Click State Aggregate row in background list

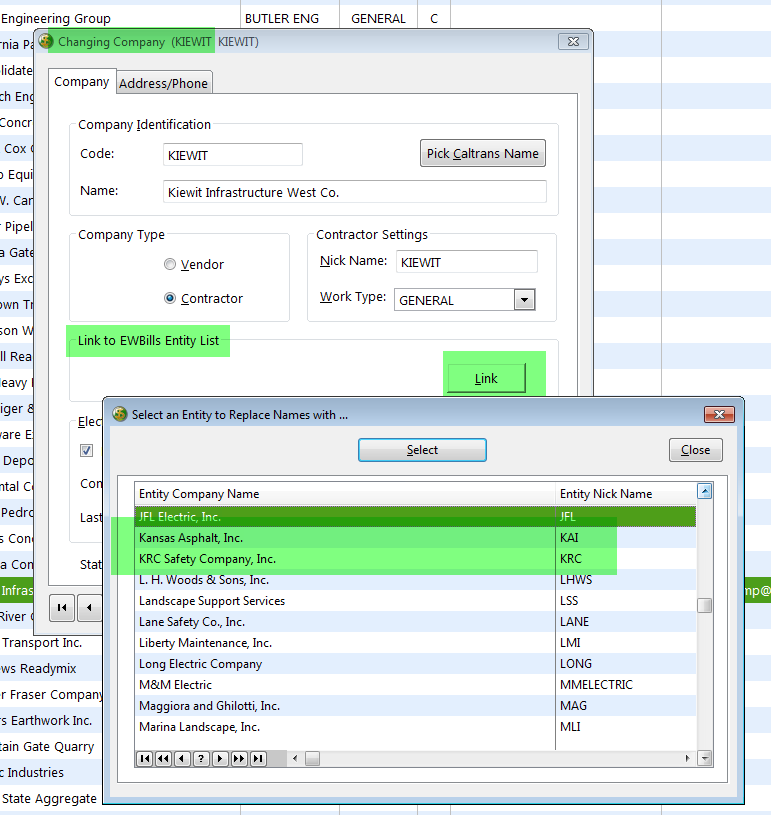click(49, 798)
